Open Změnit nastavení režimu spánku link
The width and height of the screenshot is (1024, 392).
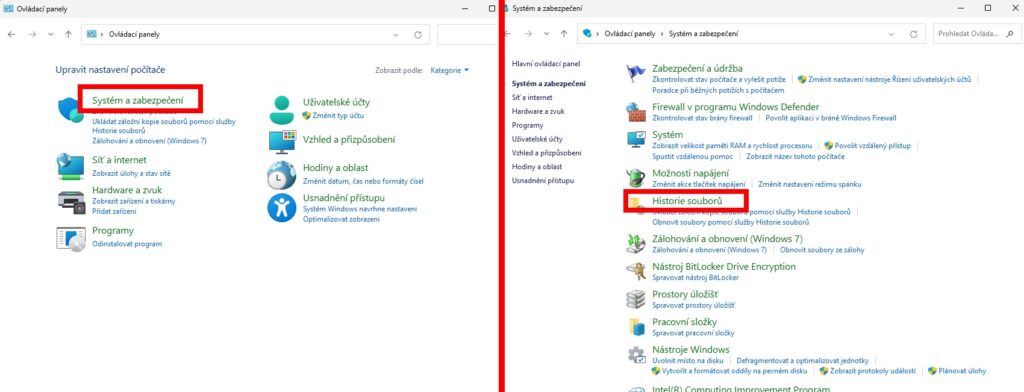click(x=810, y=185)
